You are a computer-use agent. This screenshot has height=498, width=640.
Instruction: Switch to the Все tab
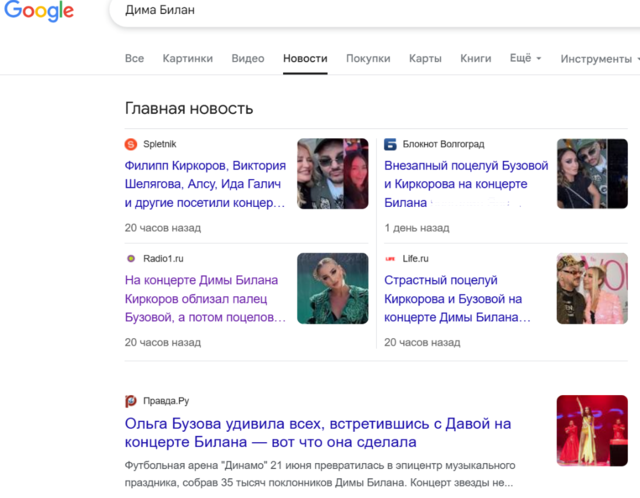click(134, 58)
